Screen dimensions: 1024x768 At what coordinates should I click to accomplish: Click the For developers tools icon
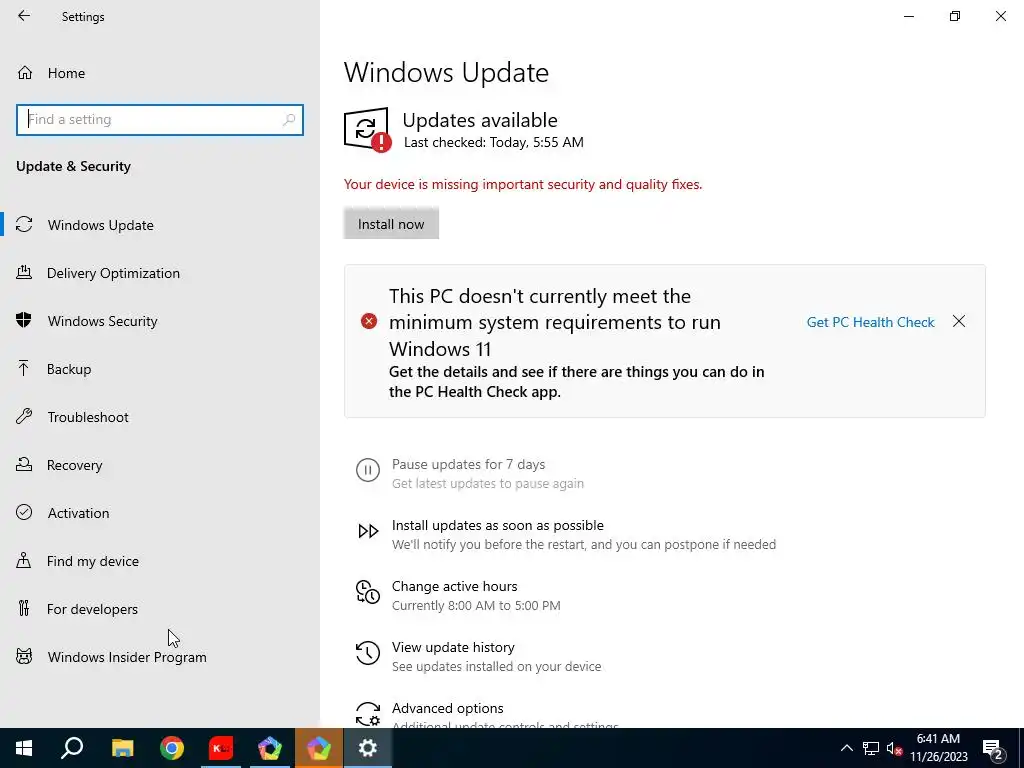point(24,609)
